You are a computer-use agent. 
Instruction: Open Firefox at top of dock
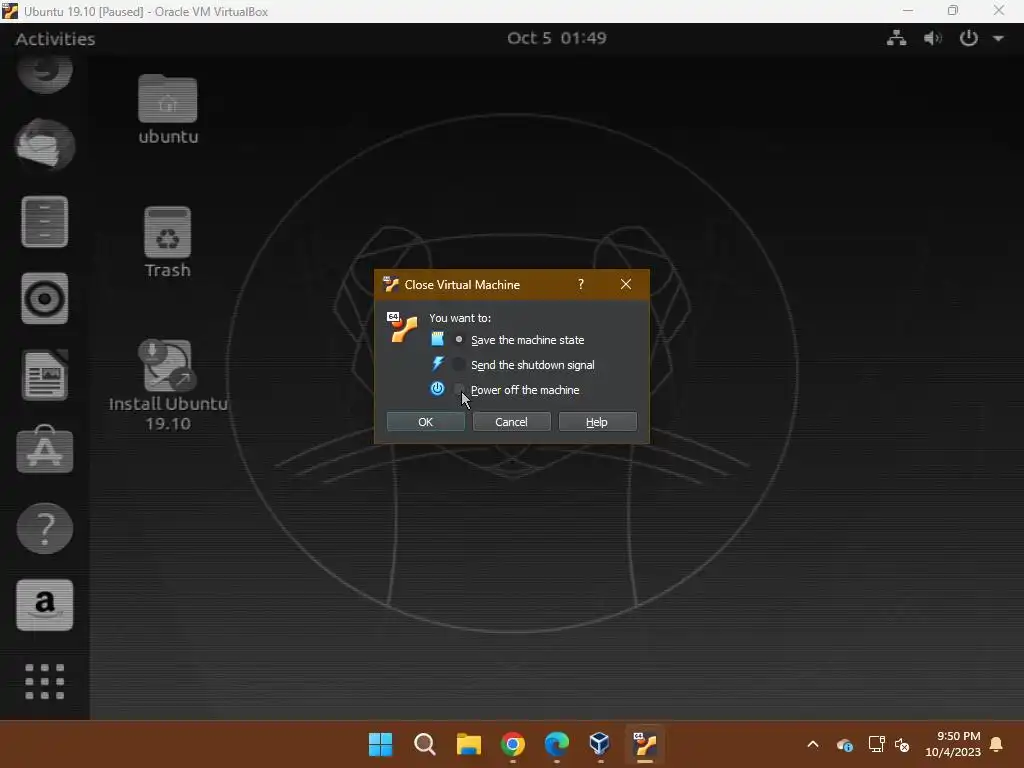point(44,73)
